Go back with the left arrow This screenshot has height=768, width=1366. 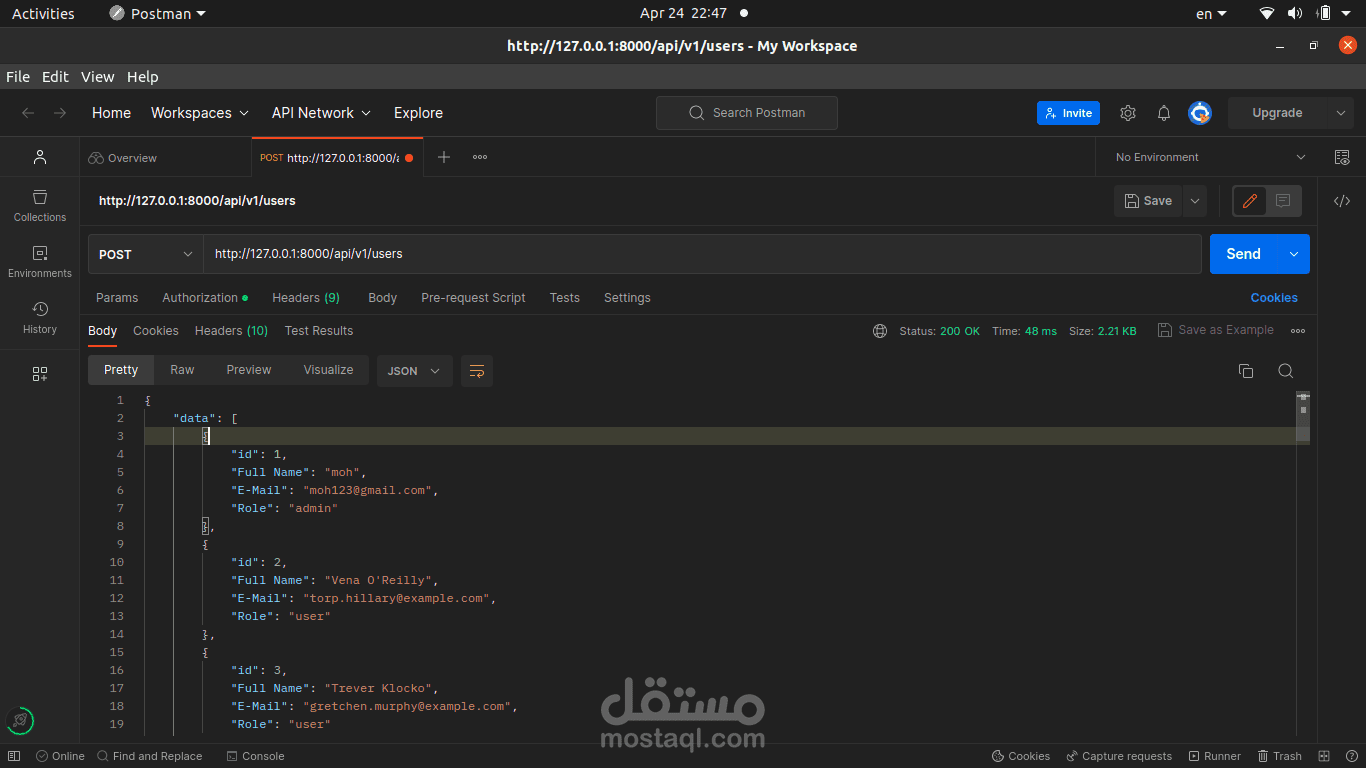(x=28, y=113)
